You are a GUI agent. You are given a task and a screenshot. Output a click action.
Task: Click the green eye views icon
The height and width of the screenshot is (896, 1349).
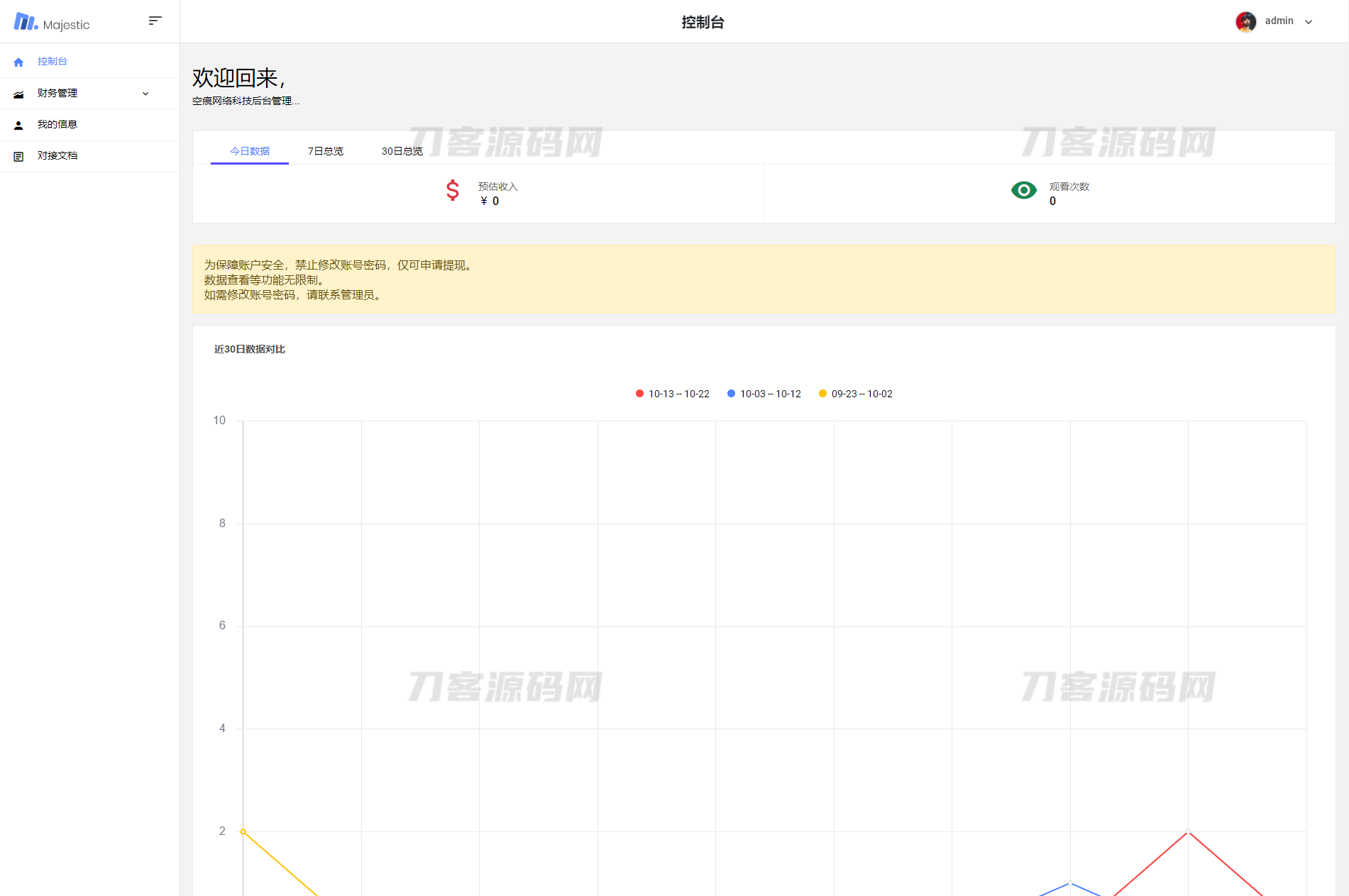[x=1023, y=190]
